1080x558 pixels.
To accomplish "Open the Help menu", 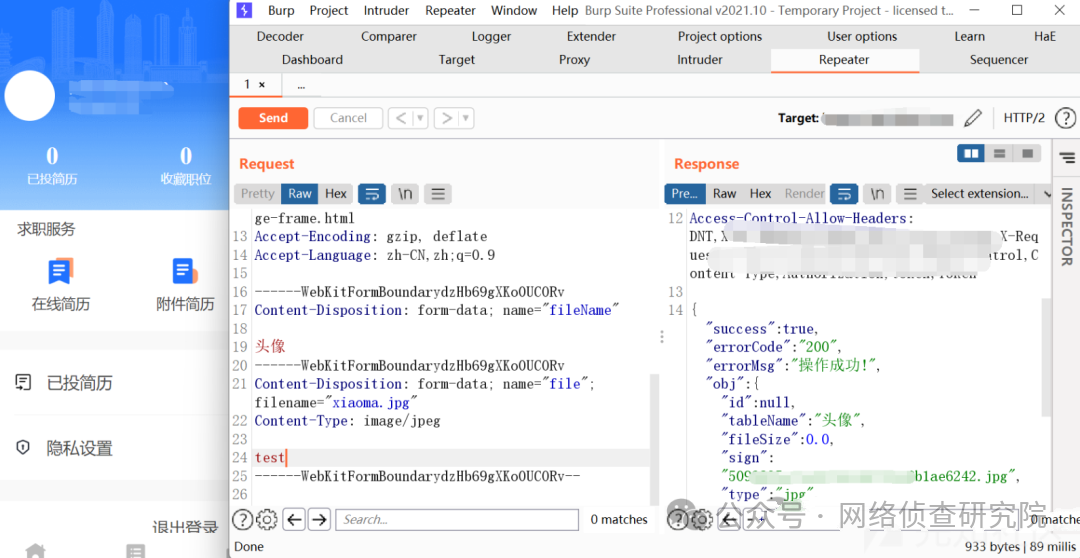I will (x=565, y=10).
